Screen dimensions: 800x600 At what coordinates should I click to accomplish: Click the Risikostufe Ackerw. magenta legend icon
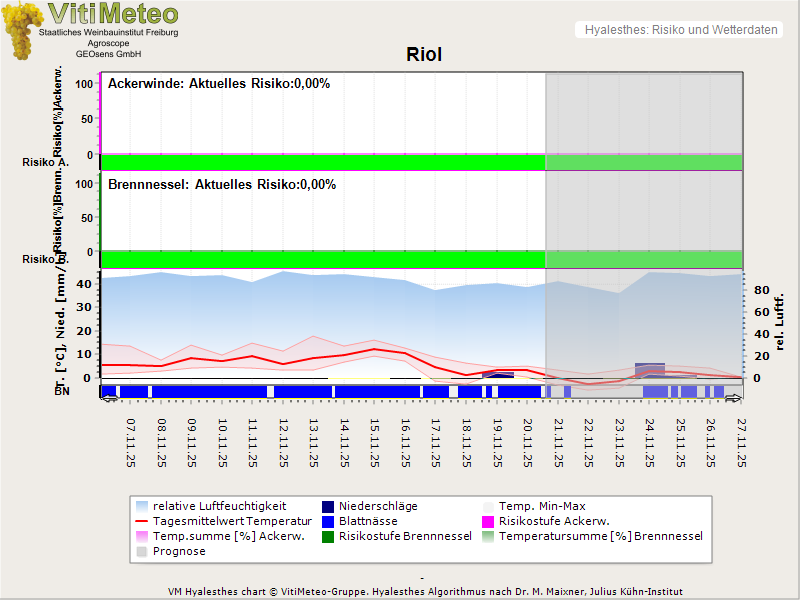pos(489,521)
